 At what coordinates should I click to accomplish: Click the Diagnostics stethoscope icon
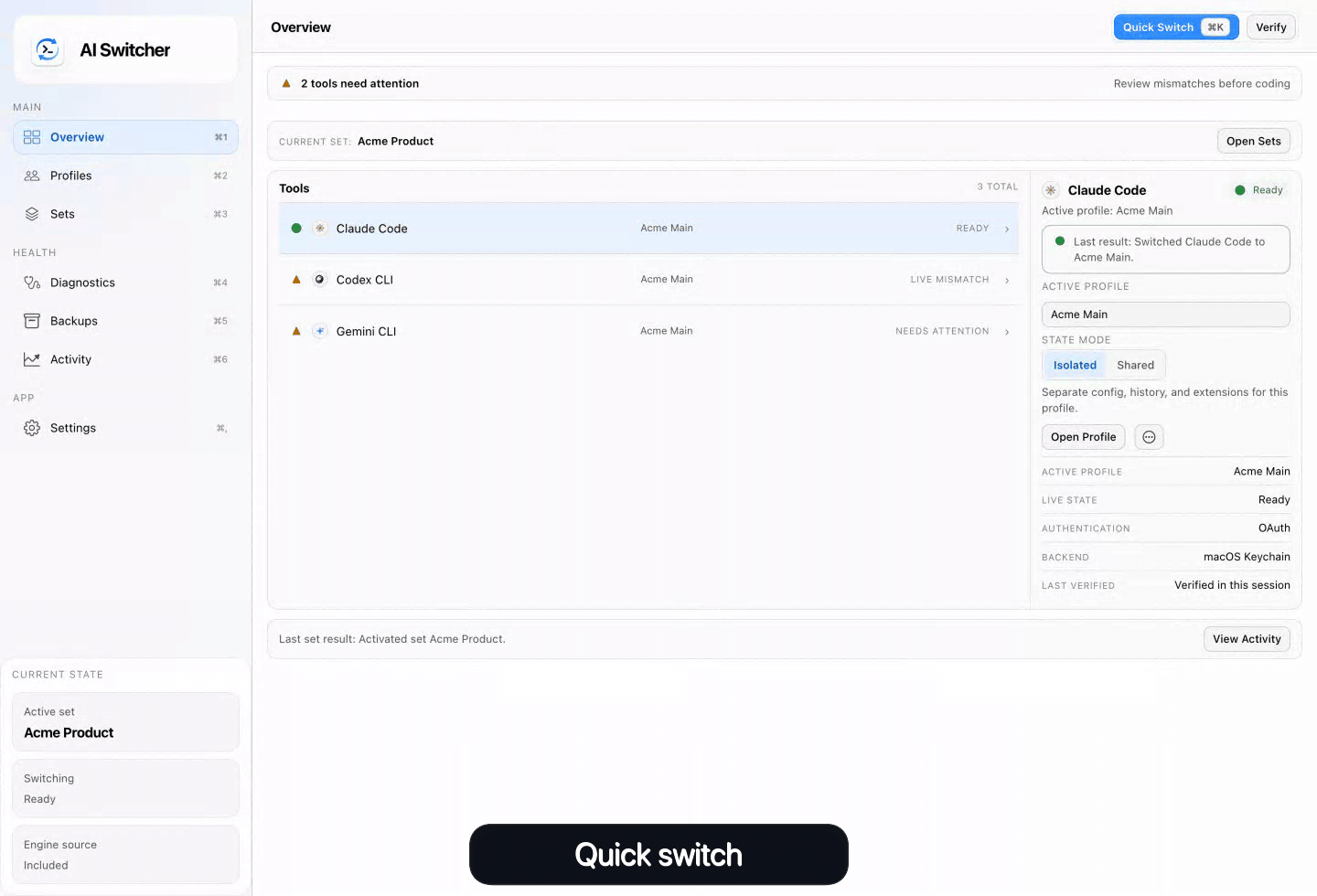(x=32, y=283)
